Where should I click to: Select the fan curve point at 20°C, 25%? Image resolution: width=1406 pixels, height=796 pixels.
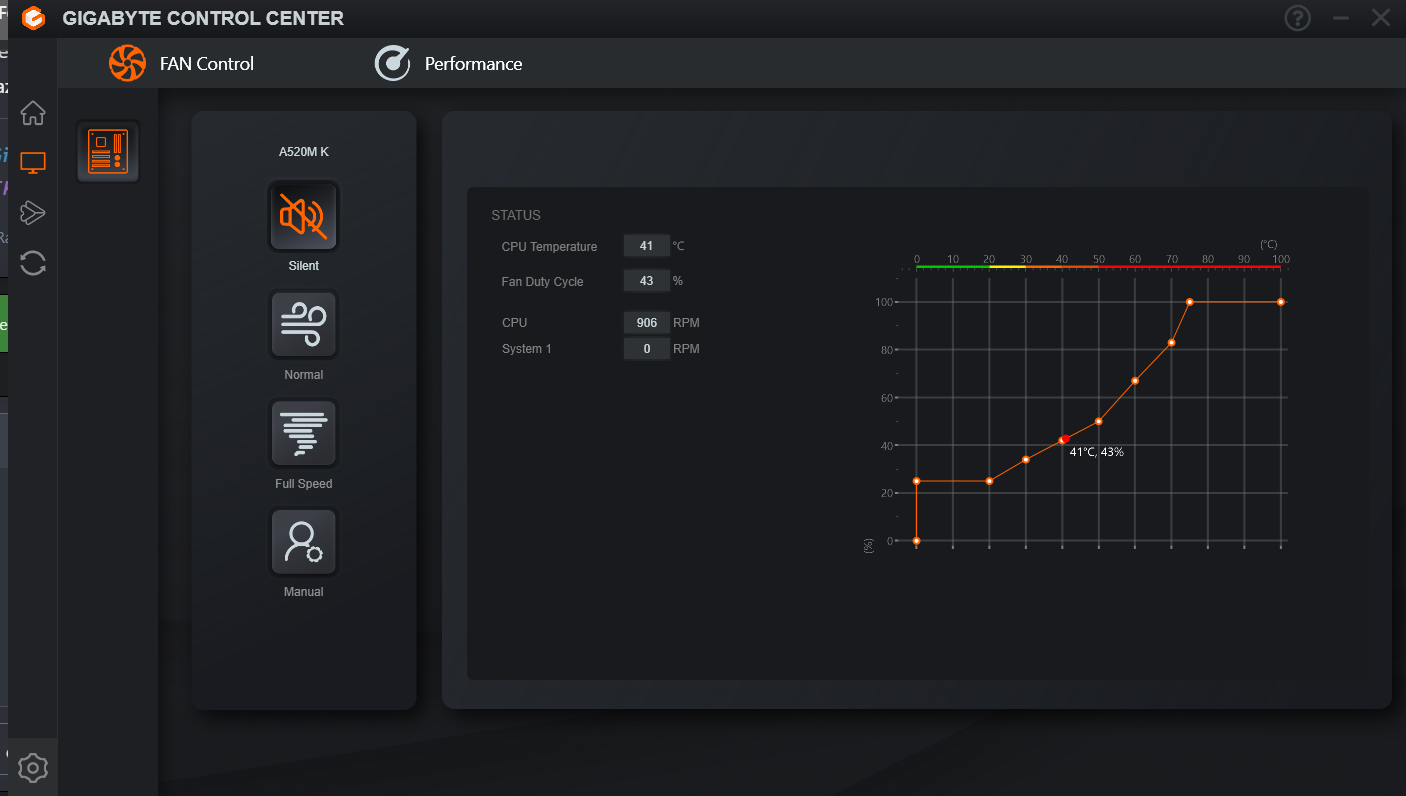(x=989, y=481)
